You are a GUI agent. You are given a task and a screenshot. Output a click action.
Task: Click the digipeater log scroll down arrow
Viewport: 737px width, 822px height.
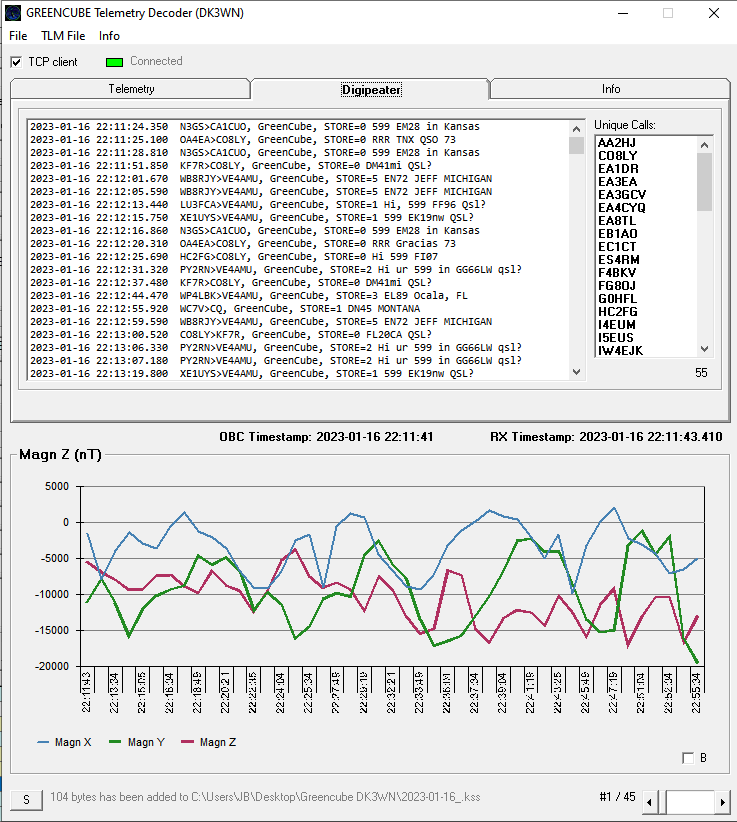click(577, 372)
